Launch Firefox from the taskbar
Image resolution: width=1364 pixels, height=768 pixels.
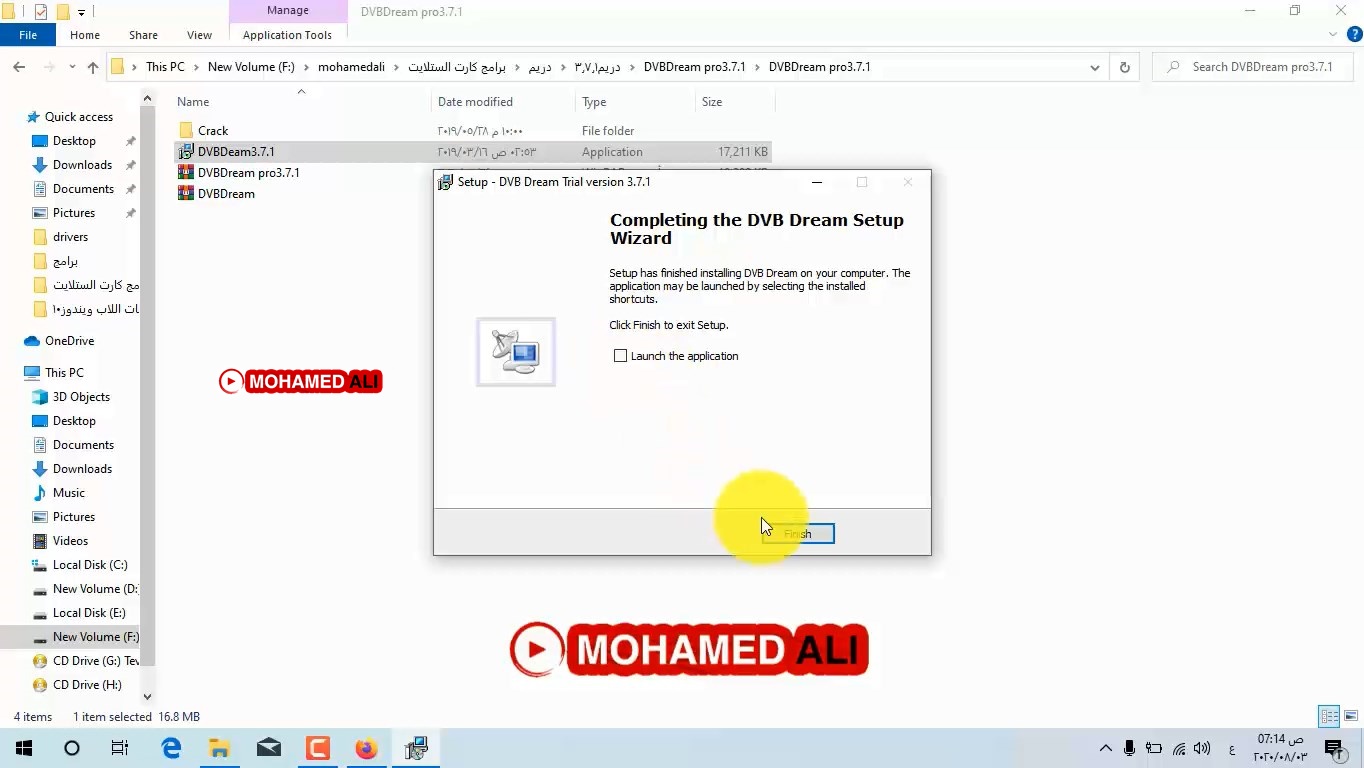tap(366, 748)
